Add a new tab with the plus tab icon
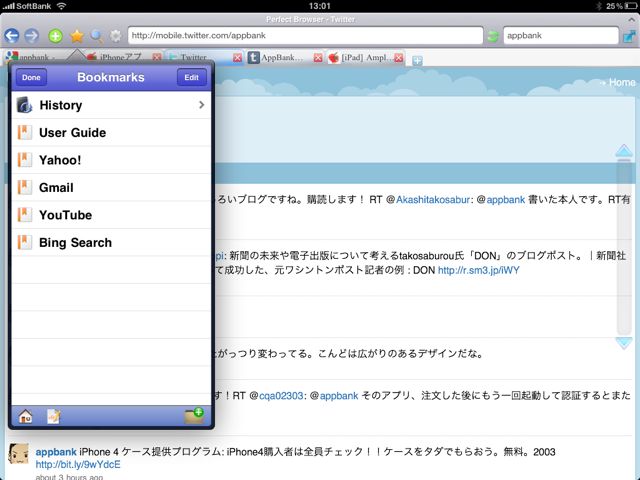The width and height of the screenshot is (640, 480). [417, 61]
